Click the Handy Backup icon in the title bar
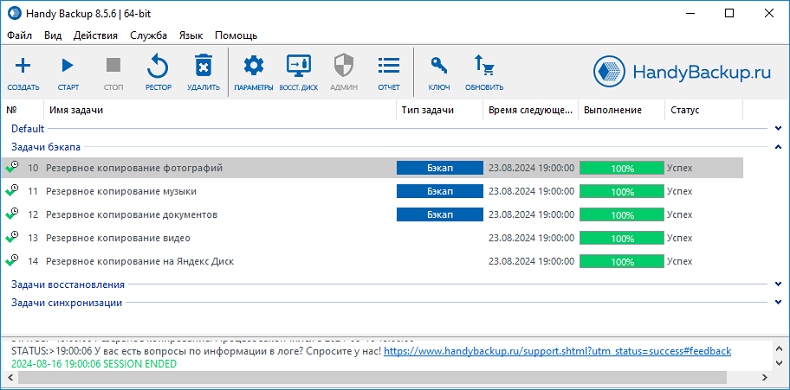The image size is (790, 390). tap(14, 13)
